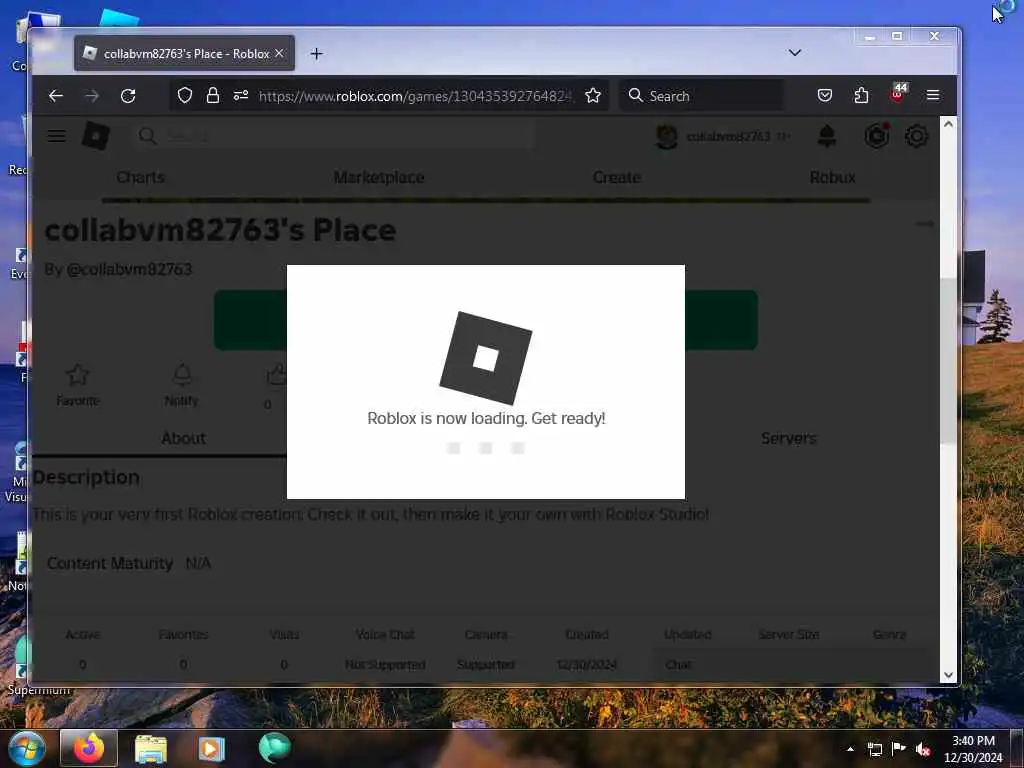Launch media player from taskbar
This screenshot has height=768, width=1024.
pos(211,749)
